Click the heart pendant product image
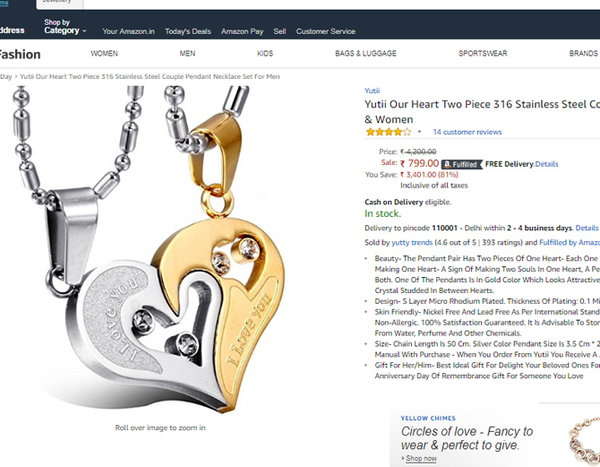600x467 pixels. point(149,249)
